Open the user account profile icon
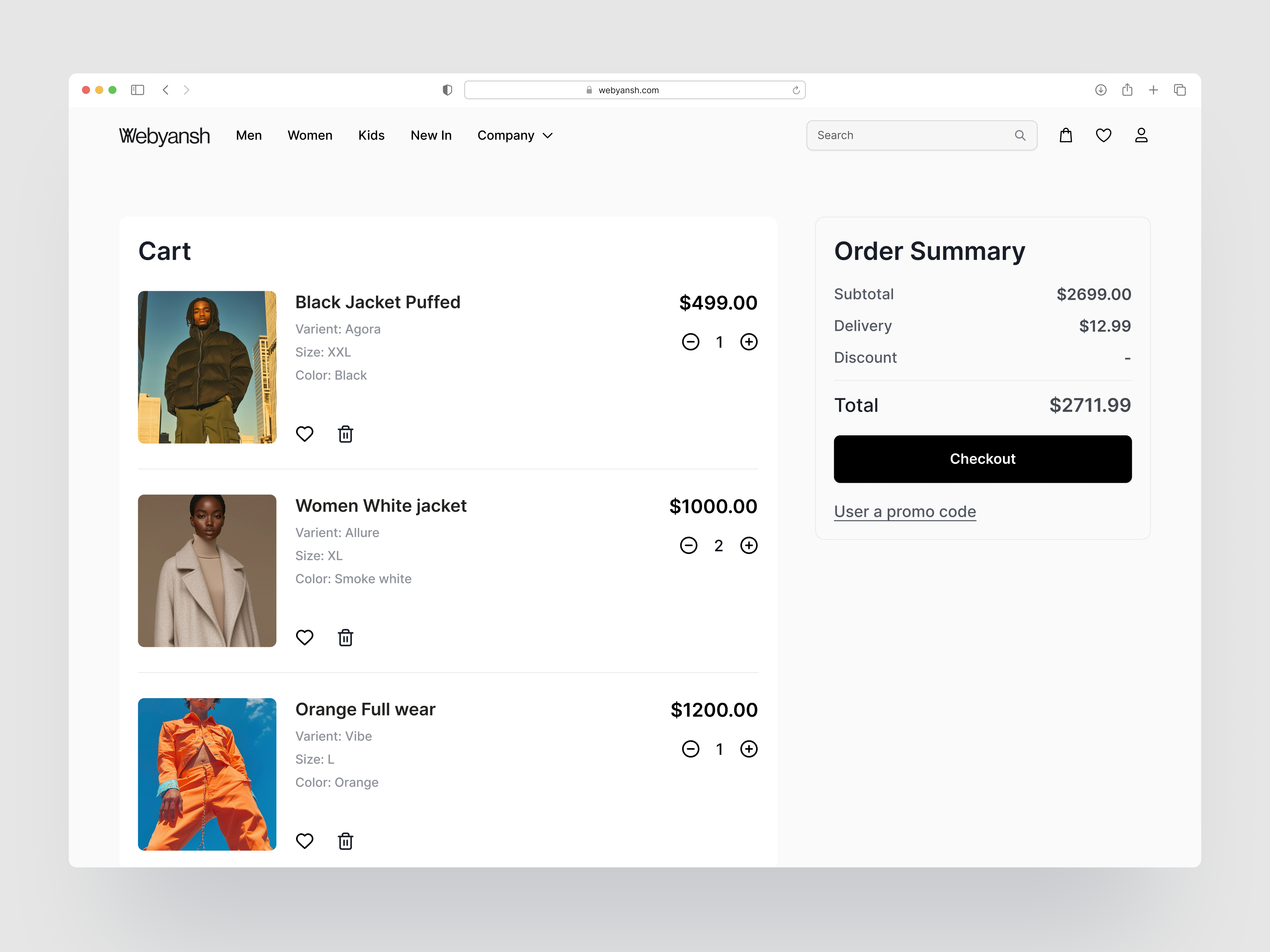Image resolution: width=1270 pixels, height=952 pixels. tap(1141, 136)
